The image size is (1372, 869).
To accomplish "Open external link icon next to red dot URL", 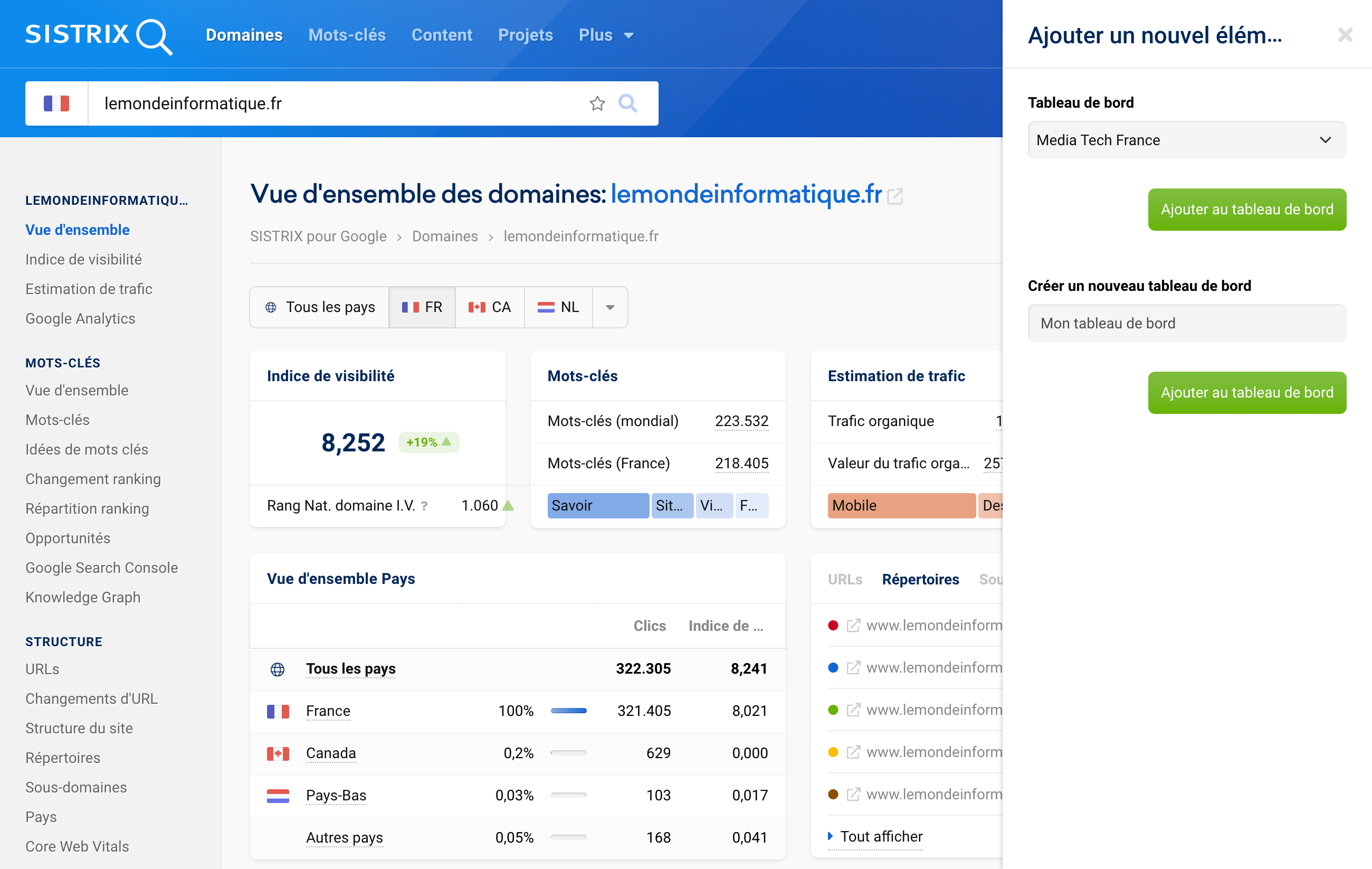I will [x=853, y=626].
